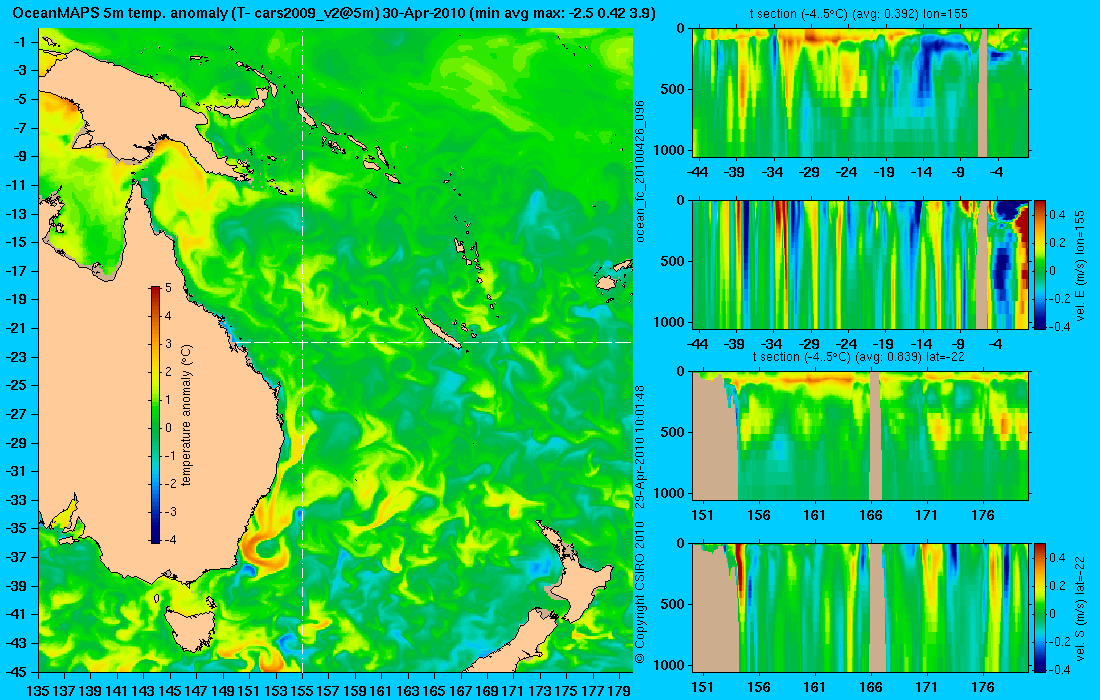The width and height of the screenshot is (1100, 700).
Task: Click '151' under the vel. S section plot
Action: coord(702,687)
